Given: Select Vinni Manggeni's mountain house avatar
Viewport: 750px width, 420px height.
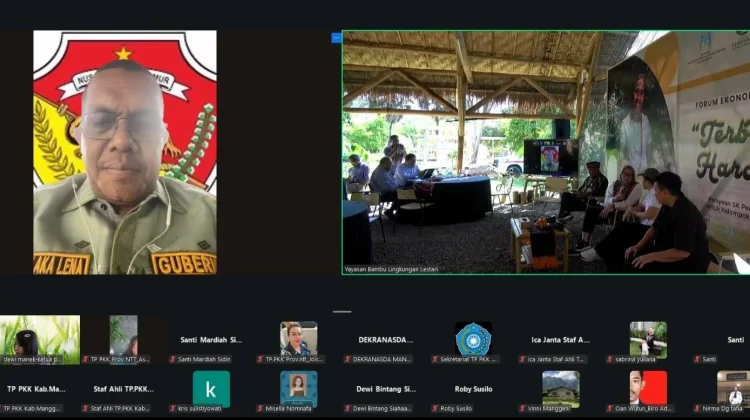Looking at the screenshot, I should tap(561, 388).
